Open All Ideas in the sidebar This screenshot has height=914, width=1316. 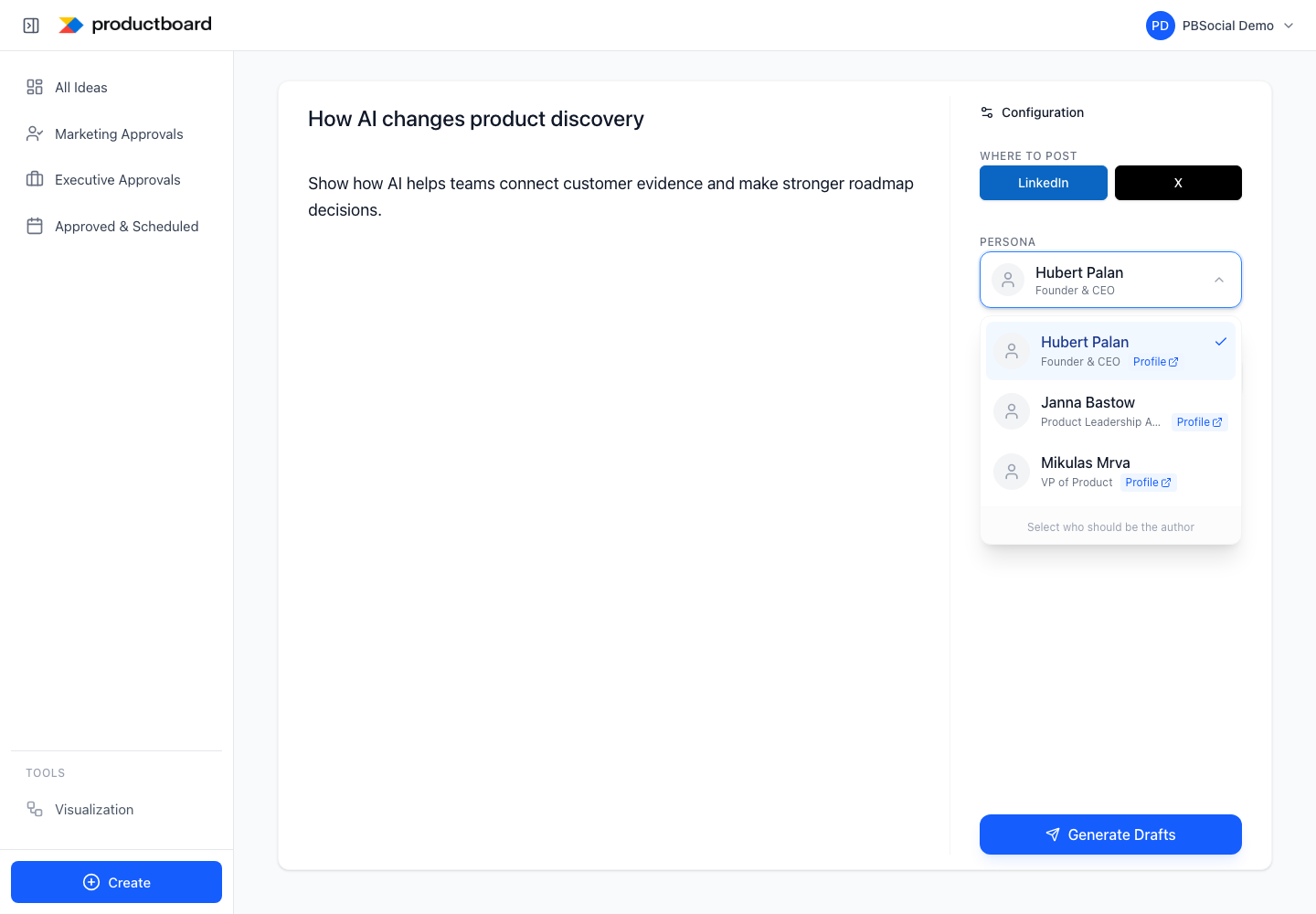pos(117,87)
